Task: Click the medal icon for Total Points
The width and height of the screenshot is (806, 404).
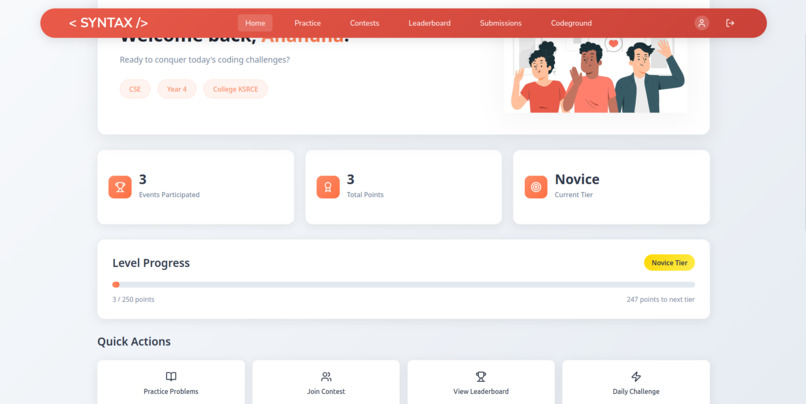Action: 328,187
